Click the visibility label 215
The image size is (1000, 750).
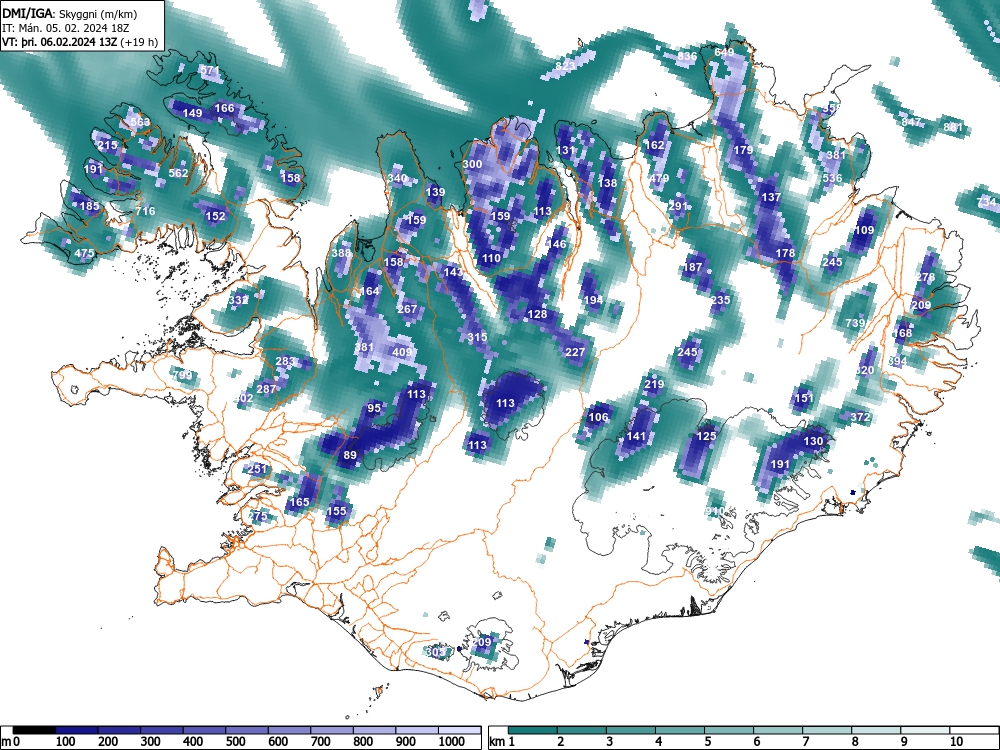(107, 145)
